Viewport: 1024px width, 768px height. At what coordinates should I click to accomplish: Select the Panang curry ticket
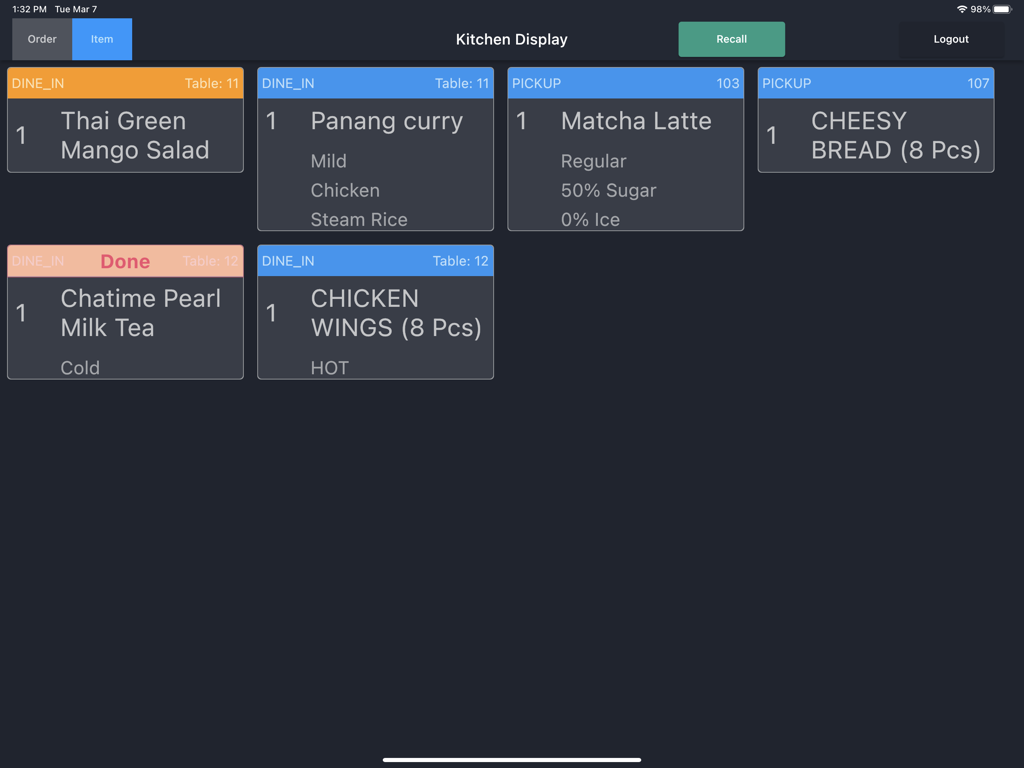coord(375,150)
